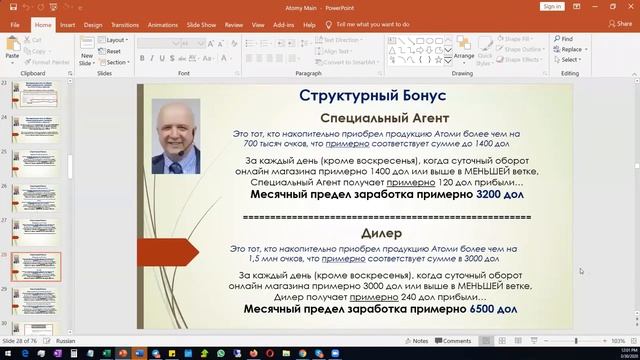Open the Layout dropdown
The image size is (640, 360).
point(113,40)
